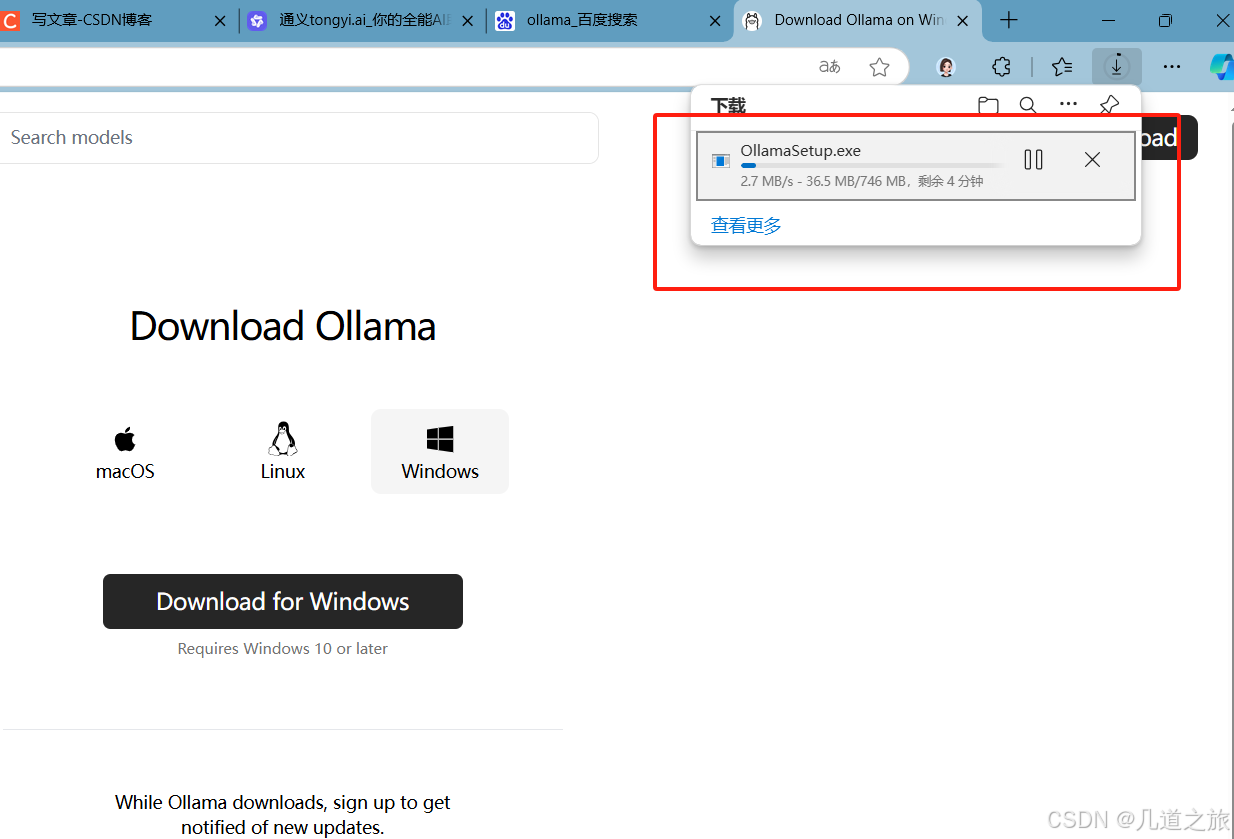Open downloads folder from the downloads panel
This screenshot has width=1234, height=839.
click(988, 105)
